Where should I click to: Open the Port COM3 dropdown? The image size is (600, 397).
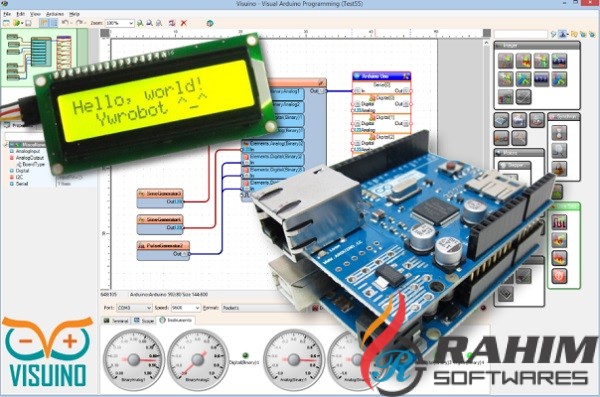[134, 308]
